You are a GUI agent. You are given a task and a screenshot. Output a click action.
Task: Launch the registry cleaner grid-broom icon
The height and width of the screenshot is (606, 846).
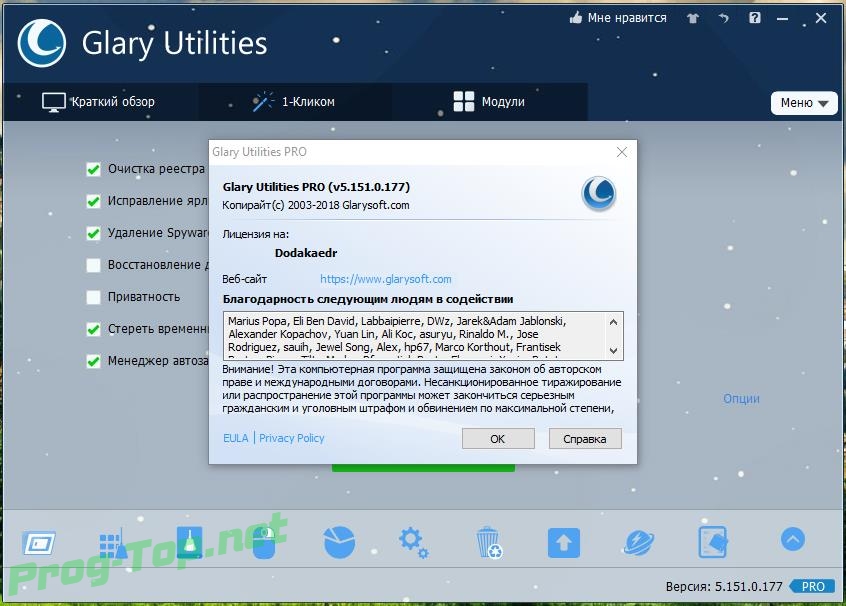point(113,543)
